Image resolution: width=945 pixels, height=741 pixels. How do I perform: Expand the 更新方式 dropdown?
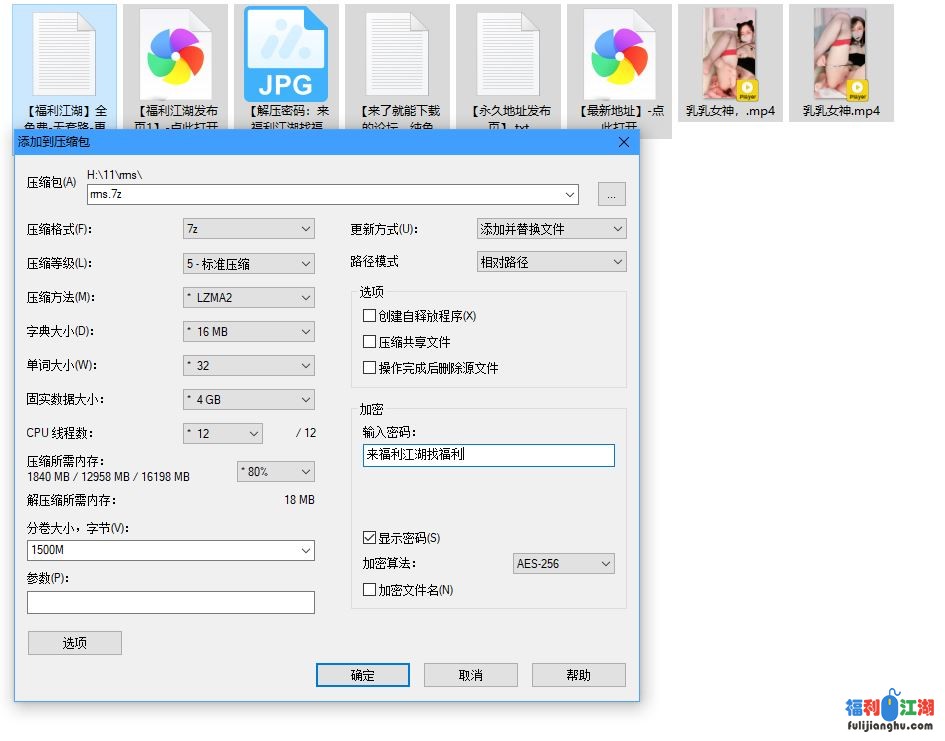tap(551, 229)
